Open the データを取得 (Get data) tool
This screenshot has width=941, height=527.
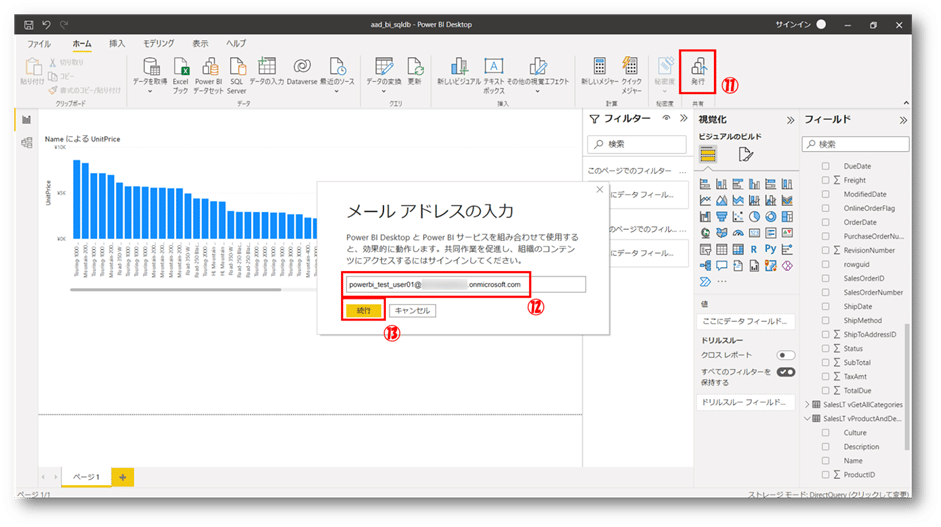(150, 75)
